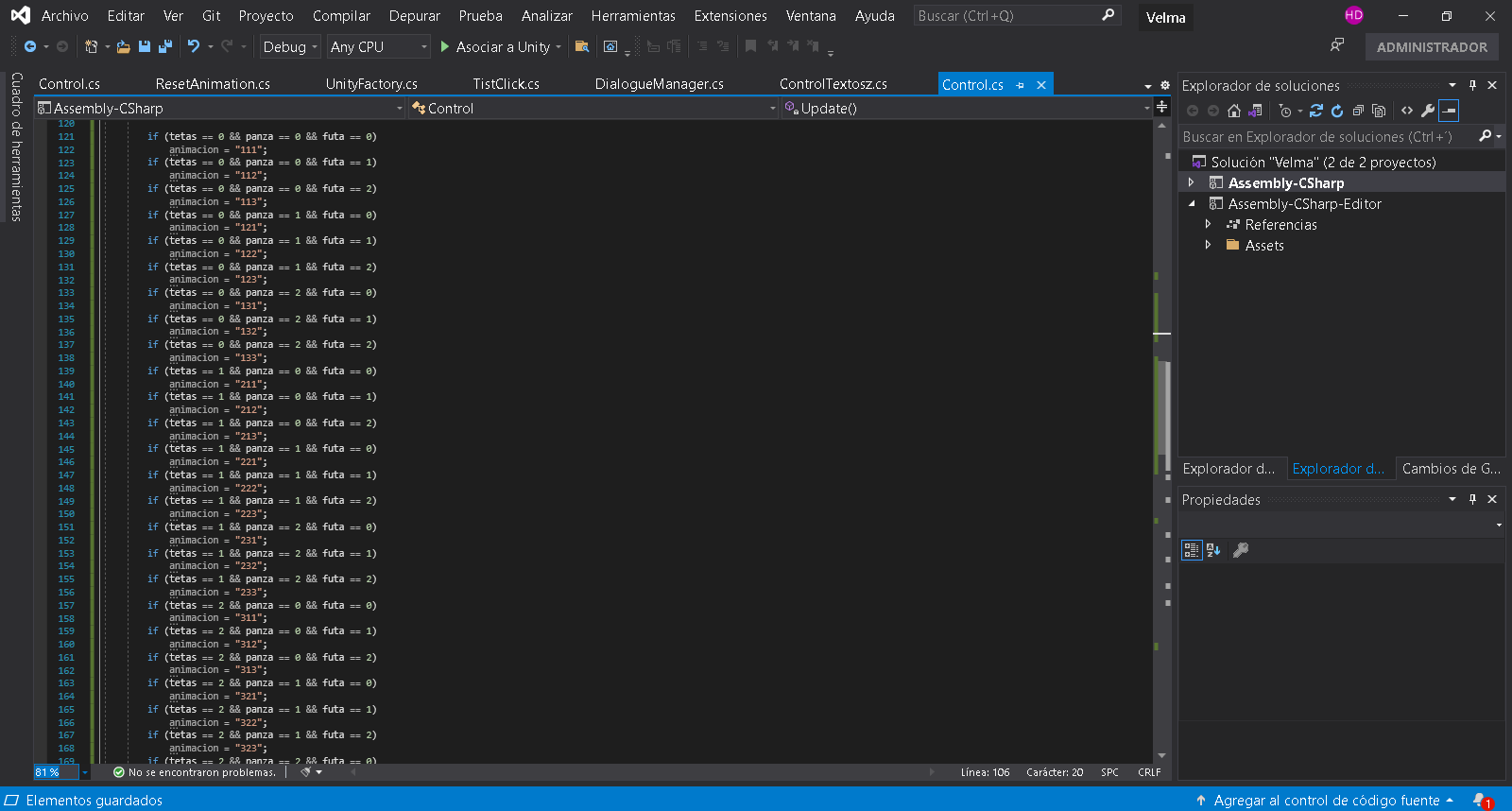Open the Extensiones menu
This screenshot has width=1512, height=811.
[x=730, y=15]
